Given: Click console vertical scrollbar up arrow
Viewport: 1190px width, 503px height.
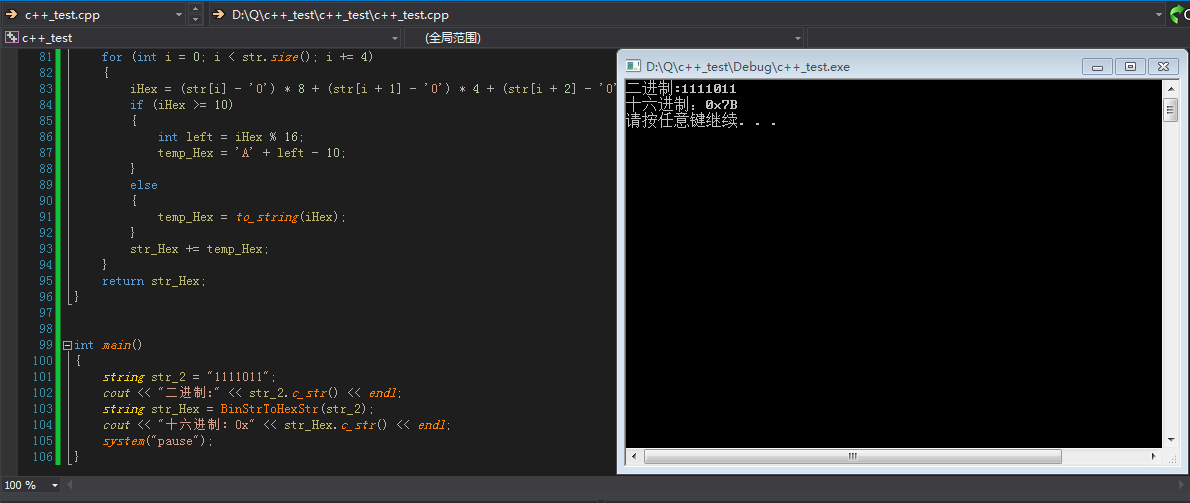Looking at the screenshot, I should point(1170,87).
